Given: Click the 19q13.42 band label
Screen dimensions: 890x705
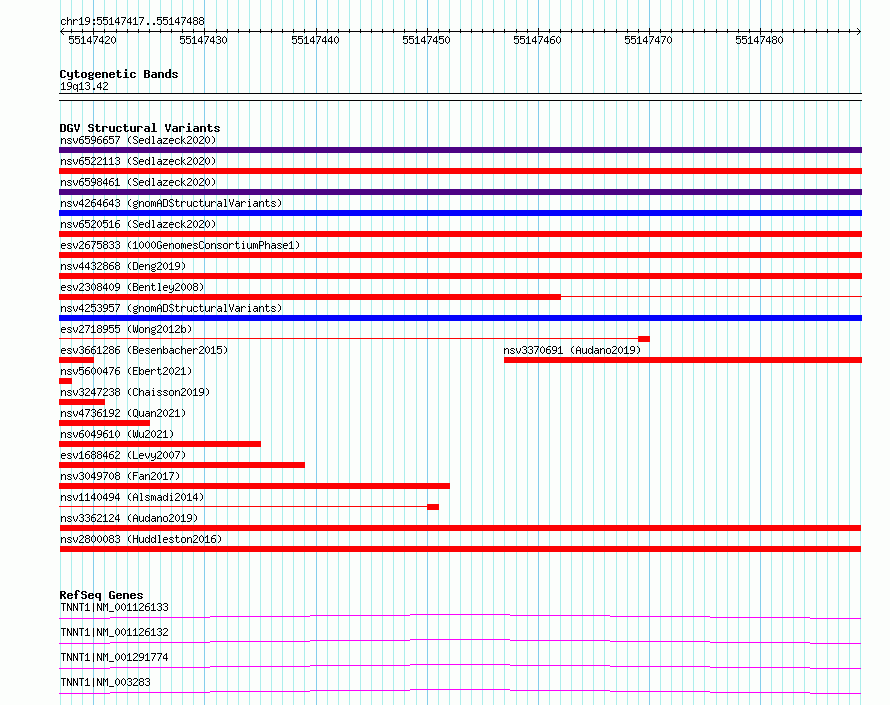Looking at the screenshot, I should tap(84, 86).
